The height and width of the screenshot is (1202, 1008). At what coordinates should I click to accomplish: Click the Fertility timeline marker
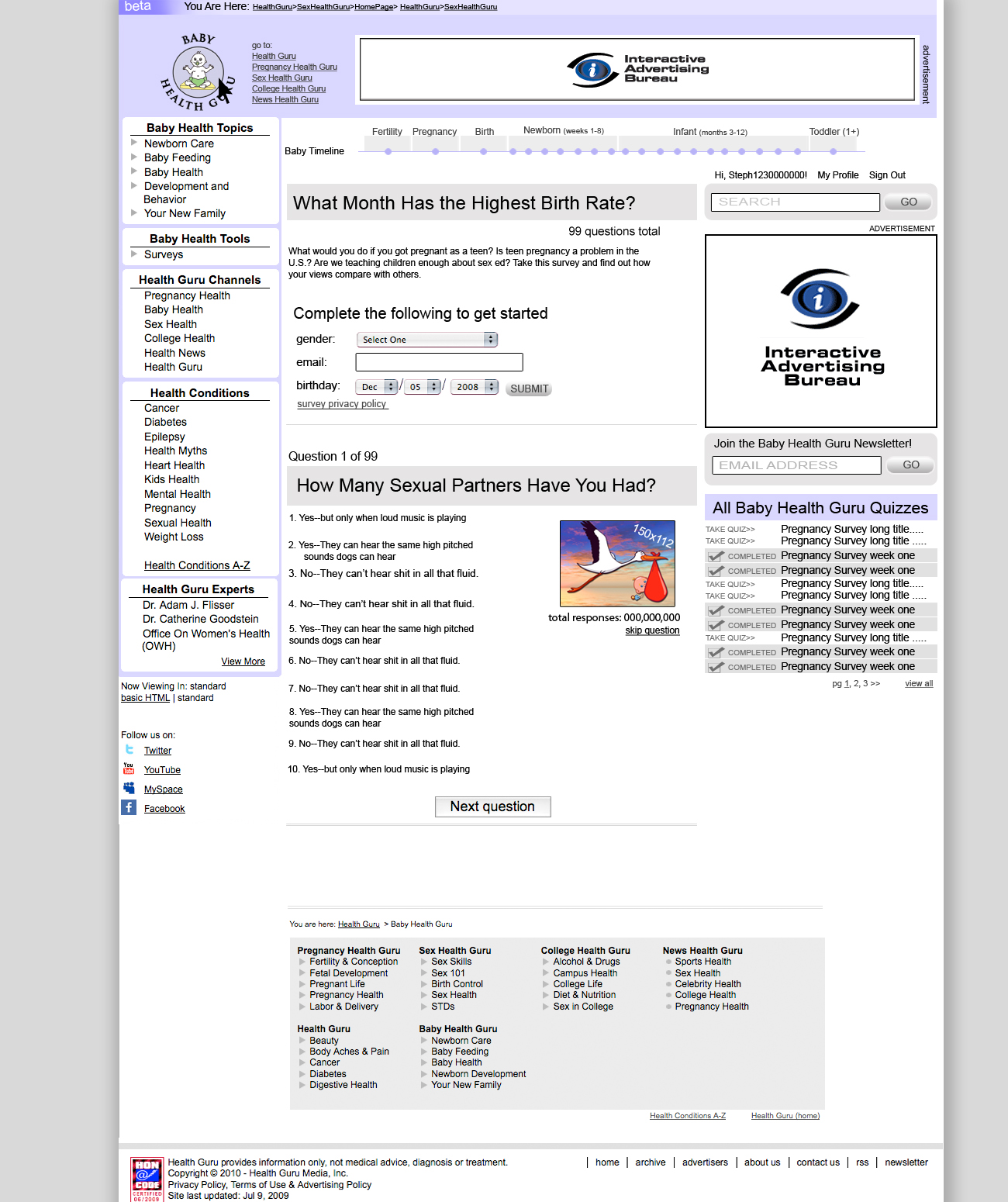tap(388, 151)
